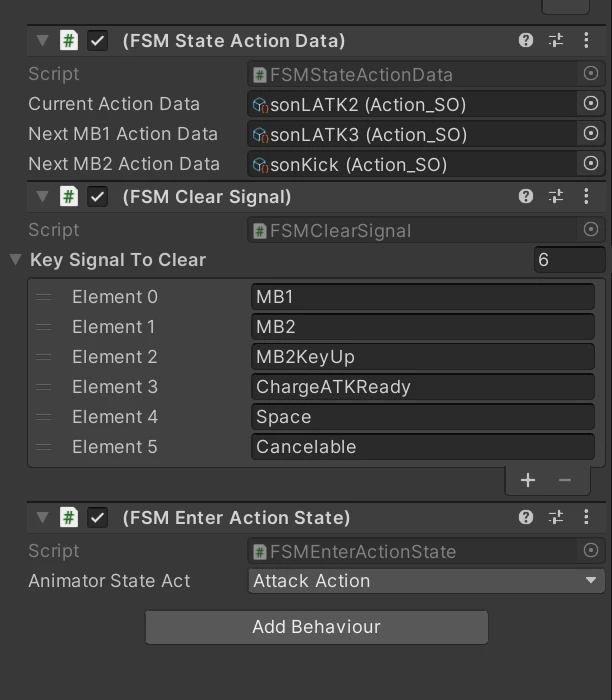Collapse Key Signal To Clear list
The width and height of the screenshot is (612, 700).
[x=15, y=259]
